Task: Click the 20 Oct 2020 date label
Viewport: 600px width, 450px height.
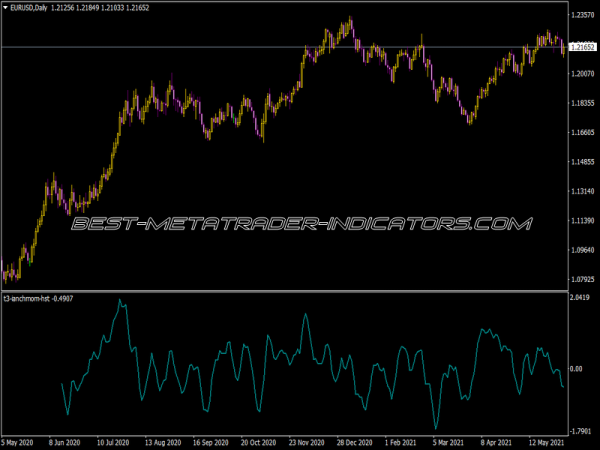Action: [258, 443]
